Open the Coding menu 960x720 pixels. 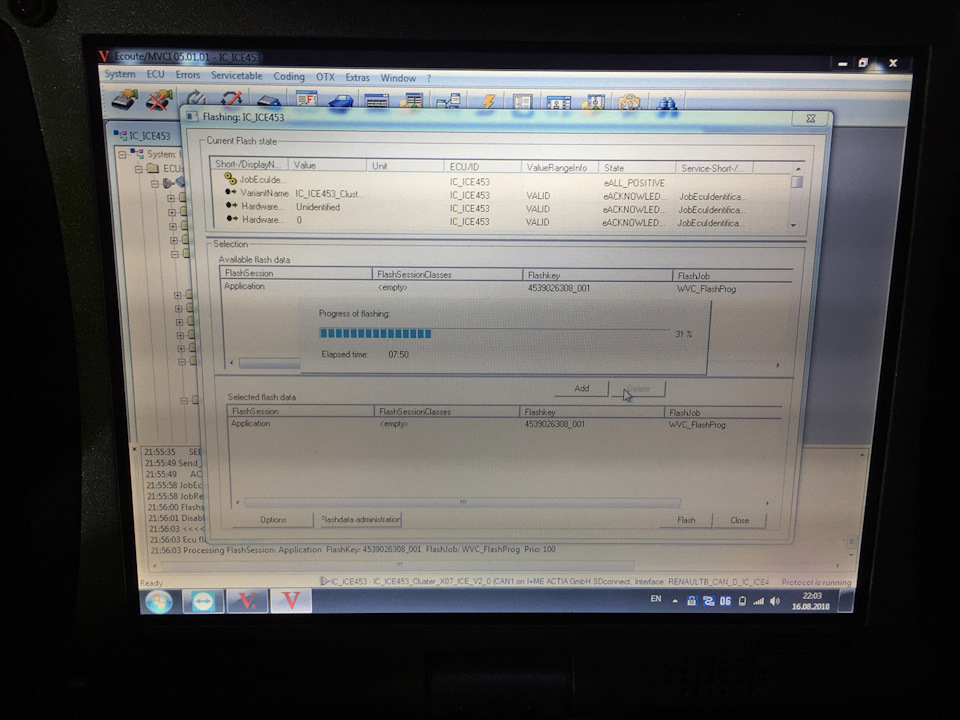(x=288, y=77)
